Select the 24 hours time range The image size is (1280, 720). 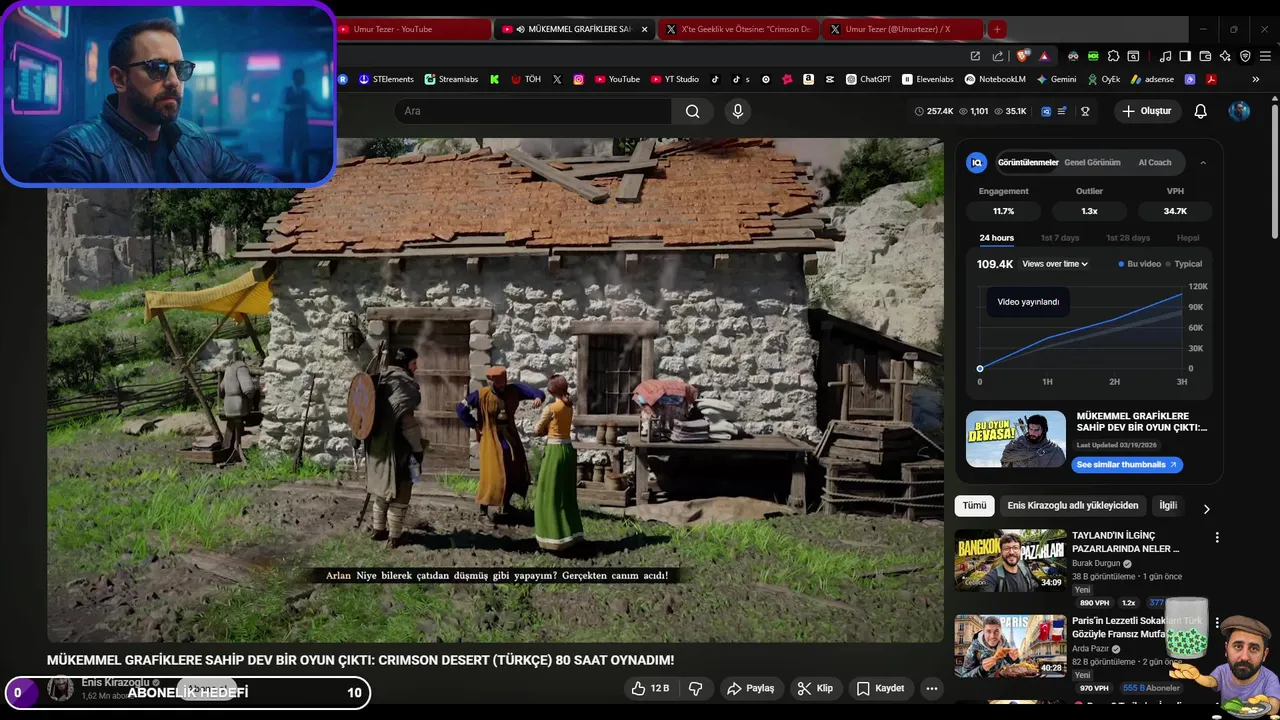pyautogui.click(x=996, y=238)
